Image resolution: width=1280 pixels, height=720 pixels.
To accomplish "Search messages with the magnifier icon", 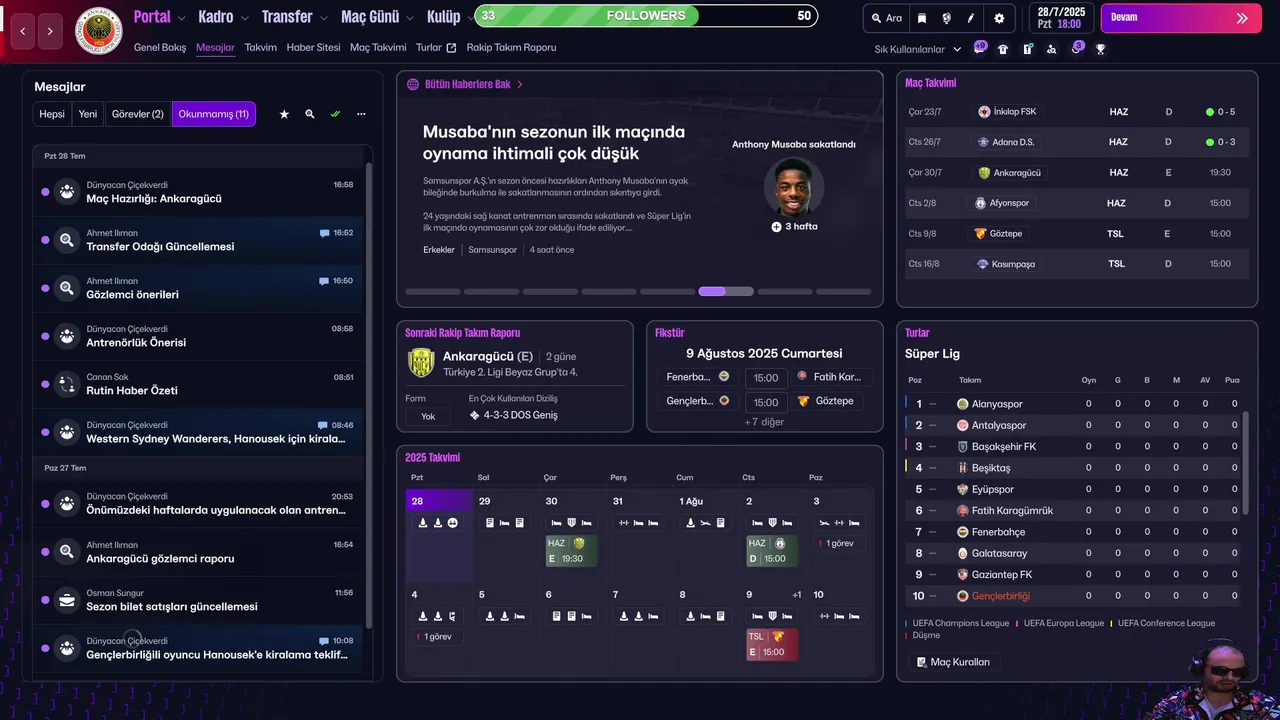I will click(x=310, y=114).
